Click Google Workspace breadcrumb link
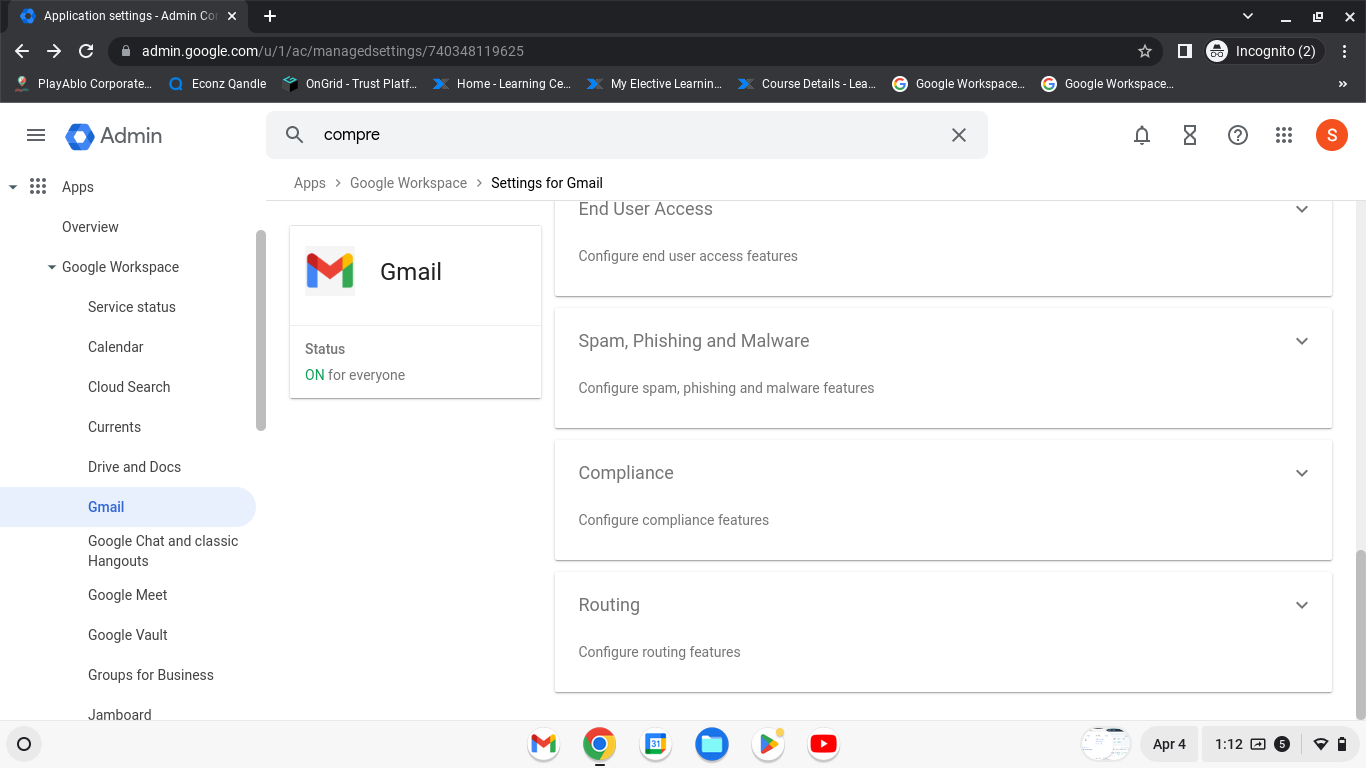 (408, 183)
